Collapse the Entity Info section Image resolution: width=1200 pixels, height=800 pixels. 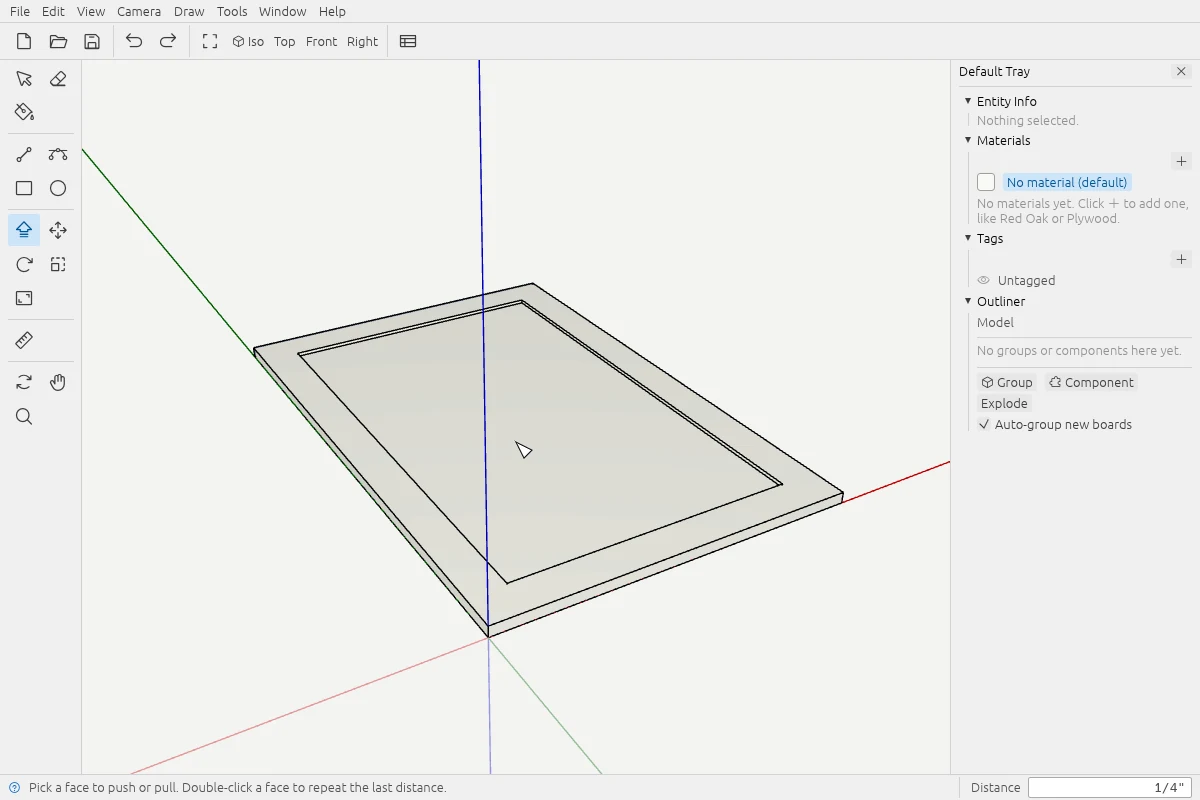[968, 101]
